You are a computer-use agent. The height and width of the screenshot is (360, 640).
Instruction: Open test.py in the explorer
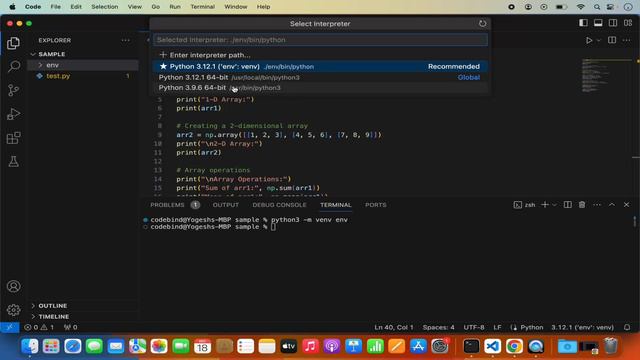point(58,76)
